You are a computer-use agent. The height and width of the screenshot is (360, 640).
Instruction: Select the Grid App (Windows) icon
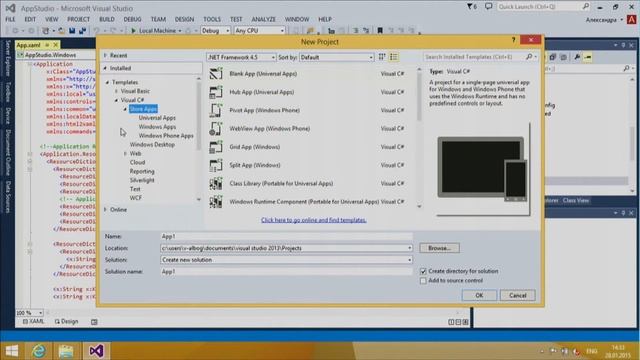coord(216,147)
